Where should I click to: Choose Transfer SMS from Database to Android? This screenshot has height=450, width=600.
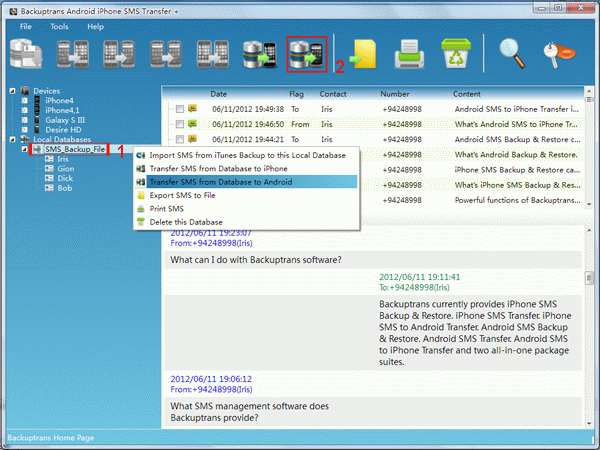tap(214, 181)
